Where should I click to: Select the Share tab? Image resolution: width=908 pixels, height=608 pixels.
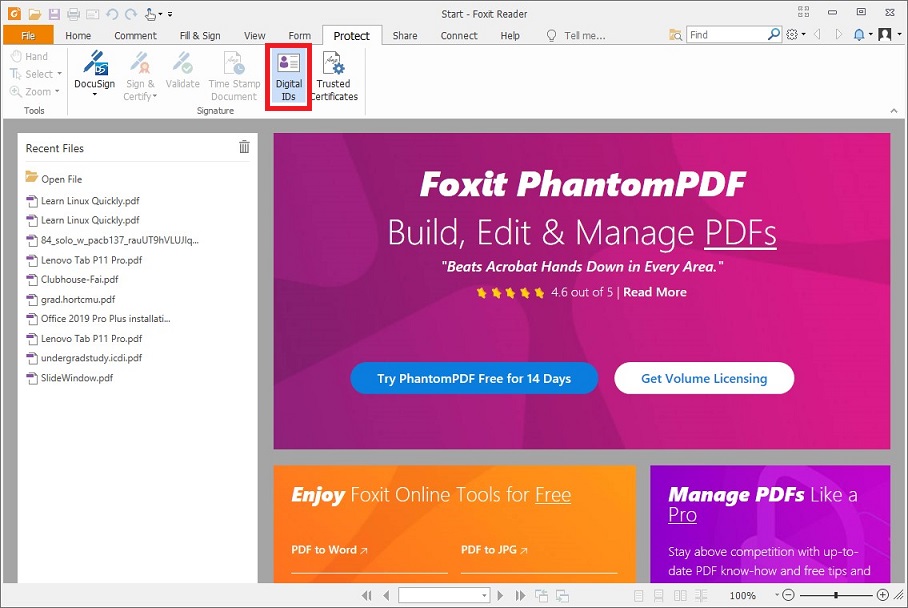(x=405, y=35)
